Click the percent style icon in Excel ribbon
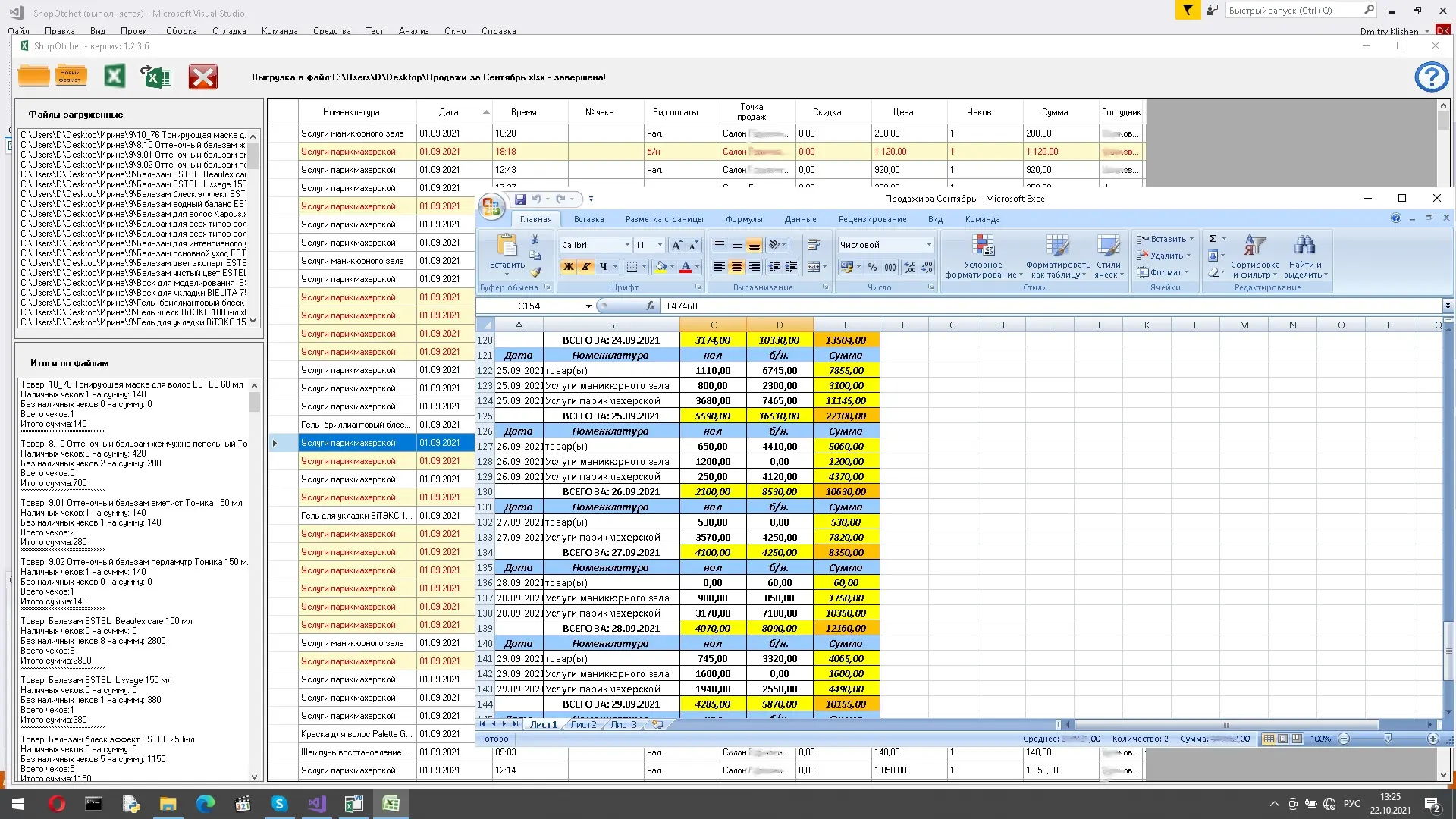 pos(872,267)
